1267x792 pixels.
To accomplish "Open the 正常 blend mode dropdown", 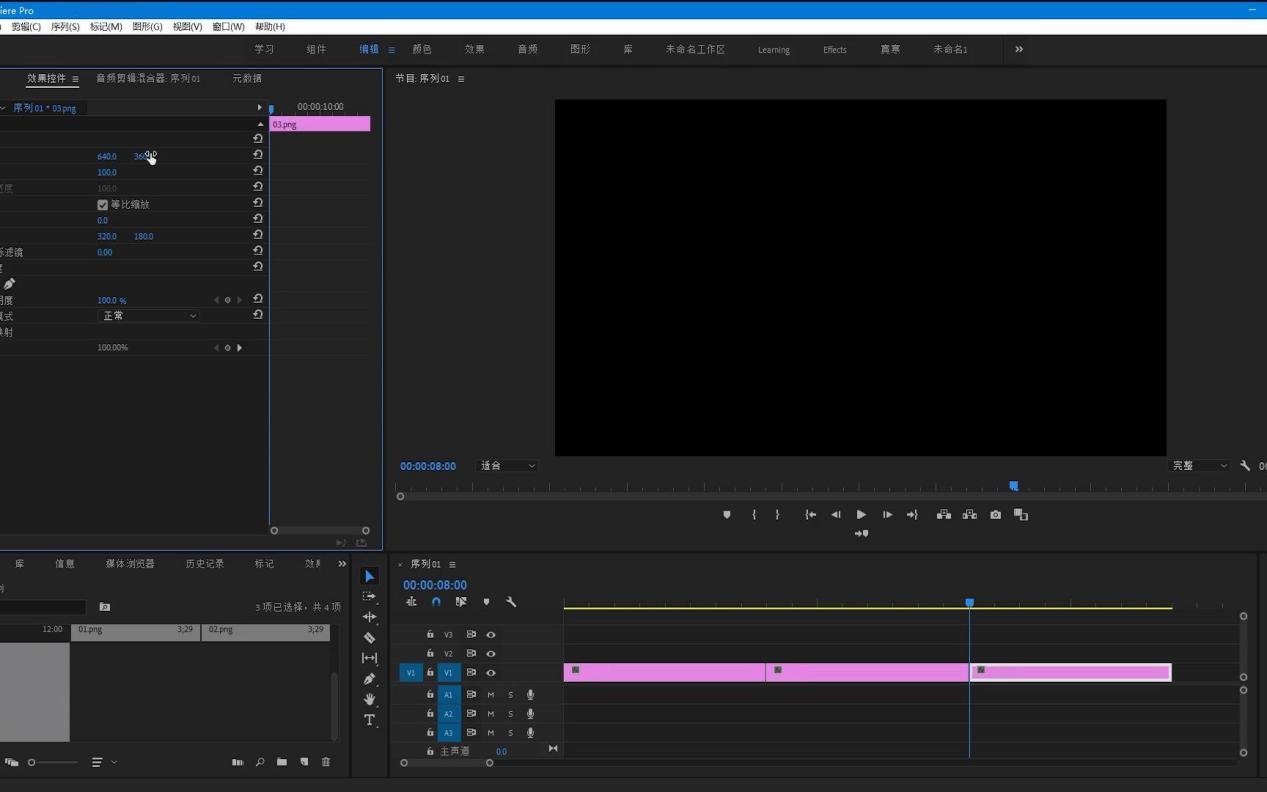I will click(x=149, y=316).
